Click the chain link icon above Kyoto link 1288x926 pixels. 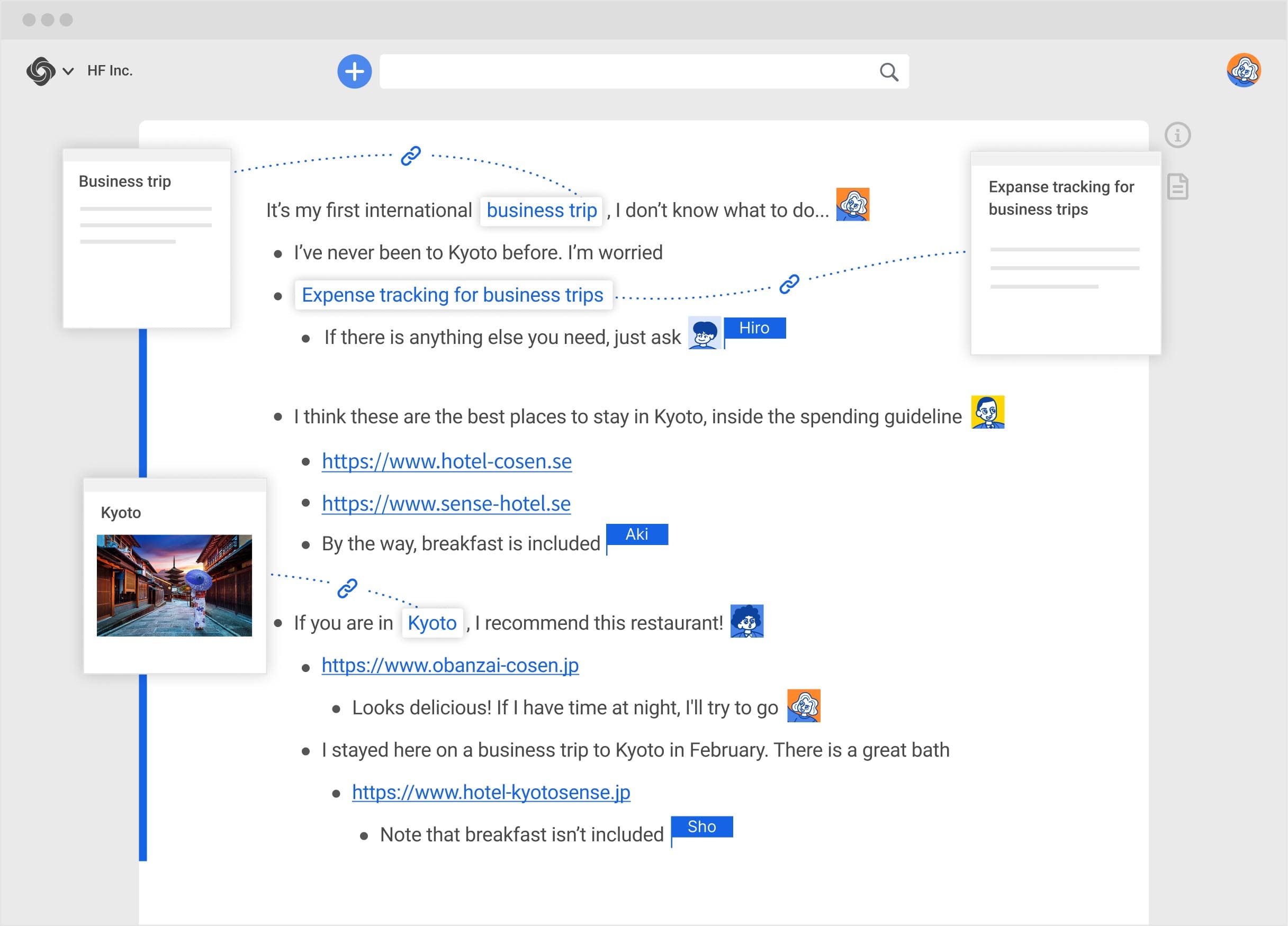pos(347,588)
